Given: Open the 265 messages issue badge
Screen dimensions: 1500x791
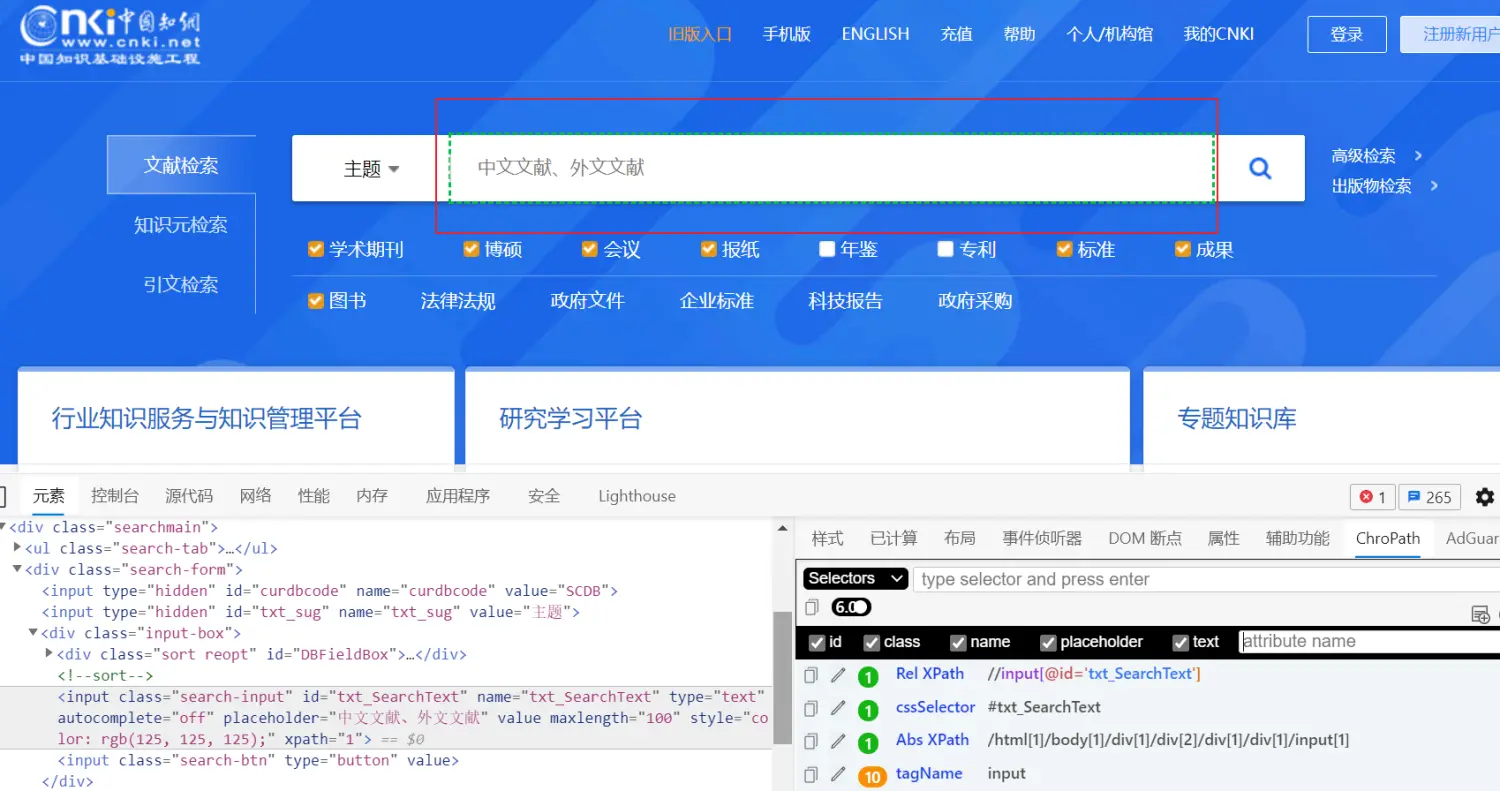Looking at the screenshot, I should click(1429, 497).
